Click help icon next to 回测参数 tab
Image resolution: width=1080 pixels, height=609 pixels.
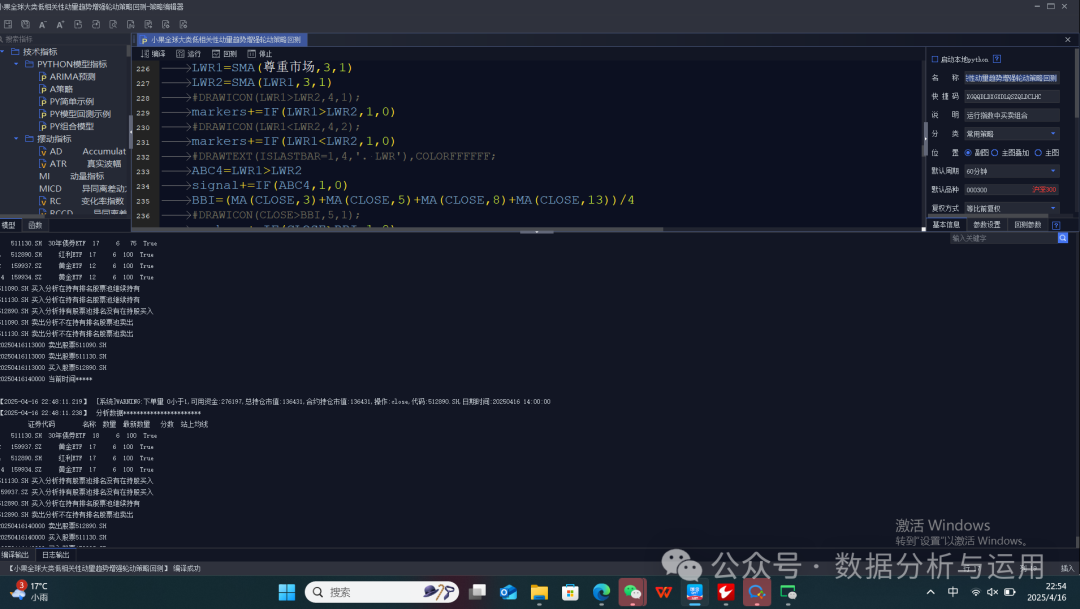(x=1056, y=225)
